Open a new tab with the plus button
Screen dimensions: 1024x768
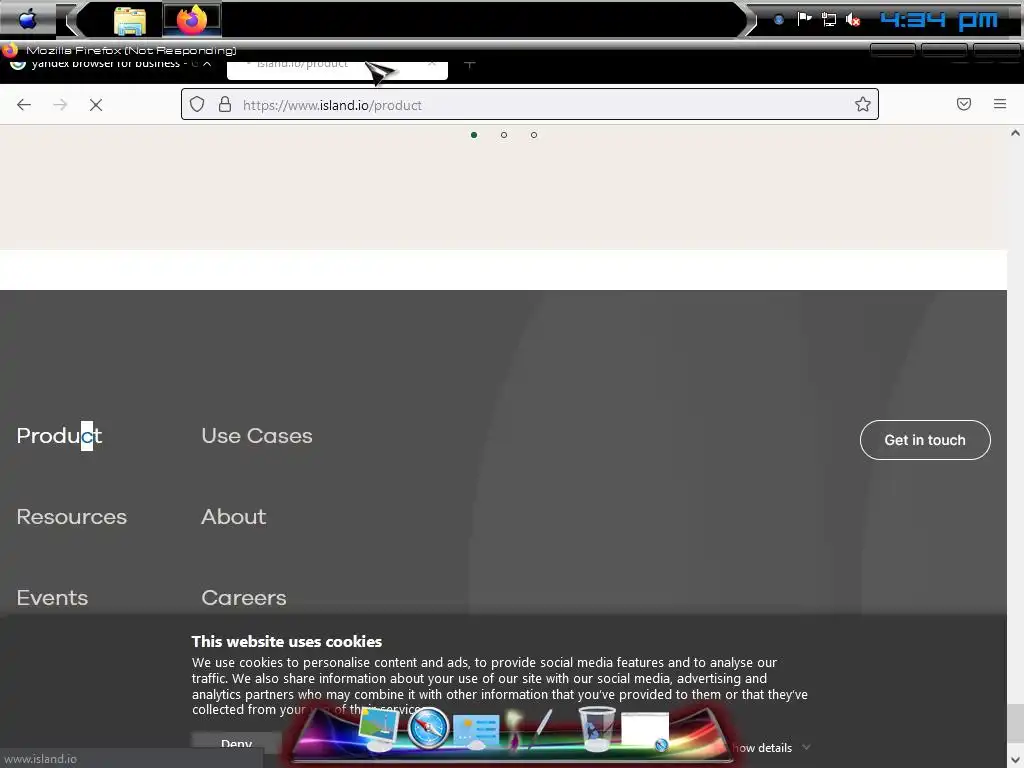click(470, 65)
